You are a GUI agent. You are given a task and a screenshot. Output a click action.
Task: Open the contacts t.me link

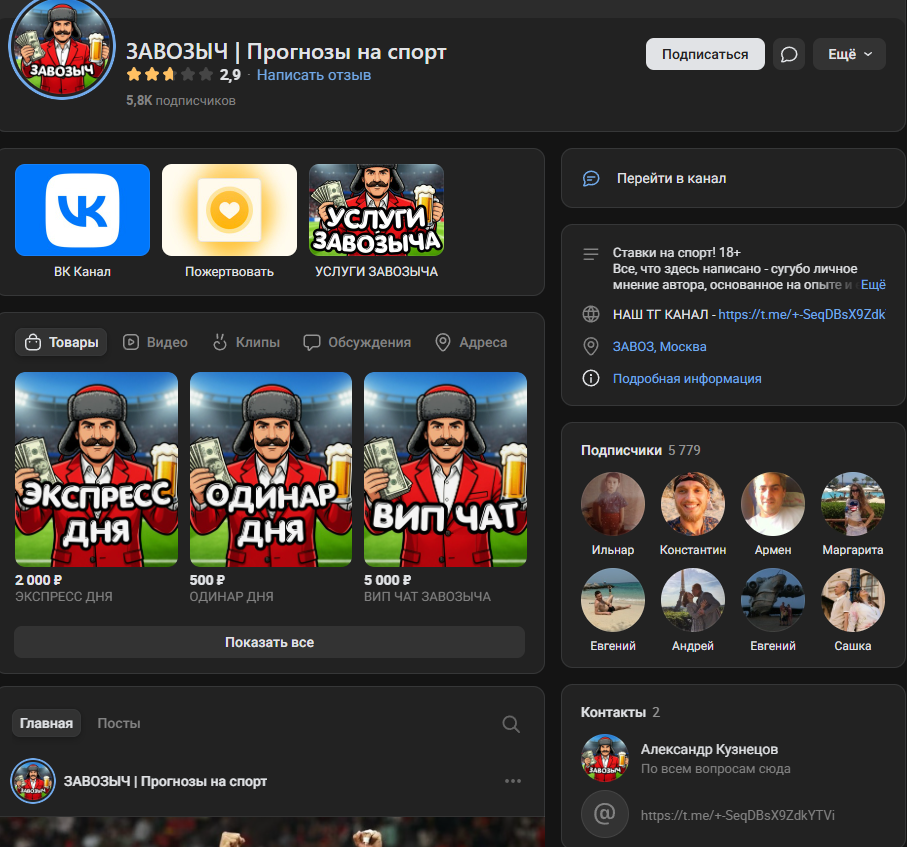[738, 815]
